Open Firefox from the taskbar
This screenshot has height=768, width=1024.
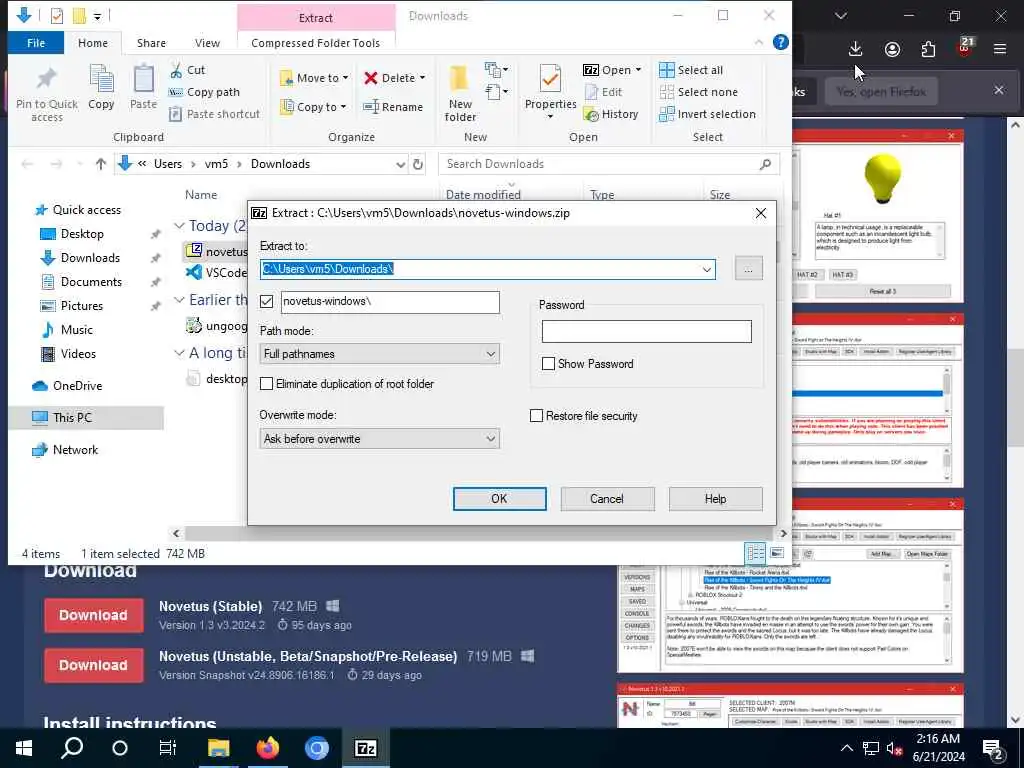click(x=267, y=748)
